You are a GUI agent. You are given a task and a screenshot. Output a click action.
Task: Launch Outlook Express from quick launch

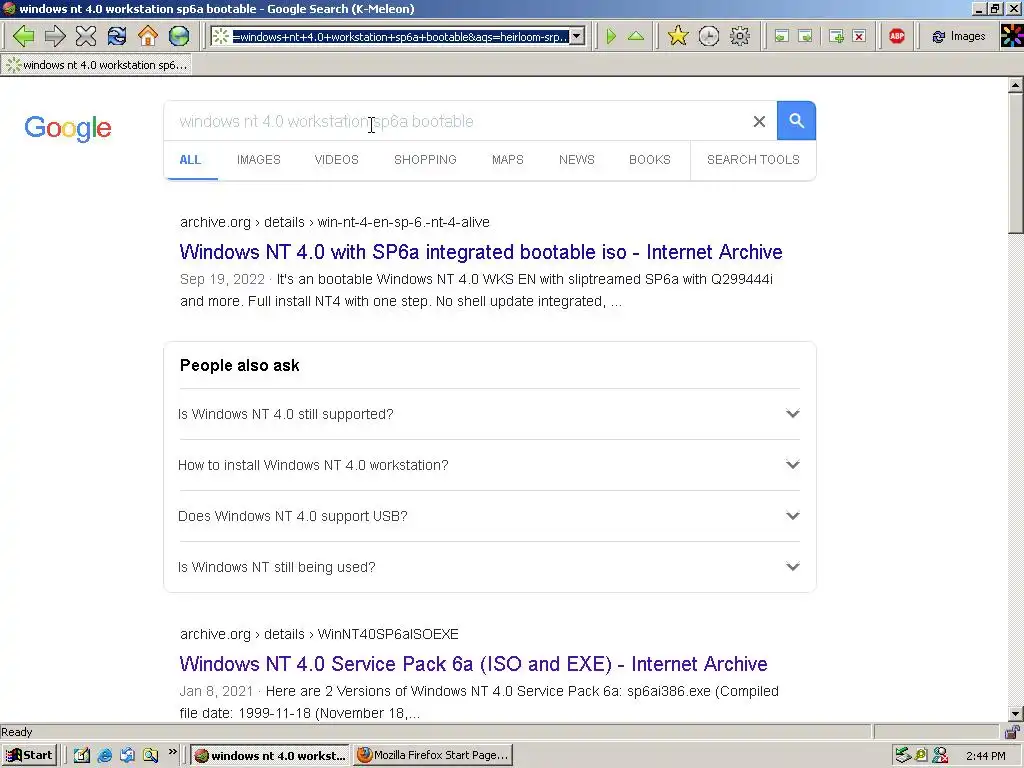point(127,756)
